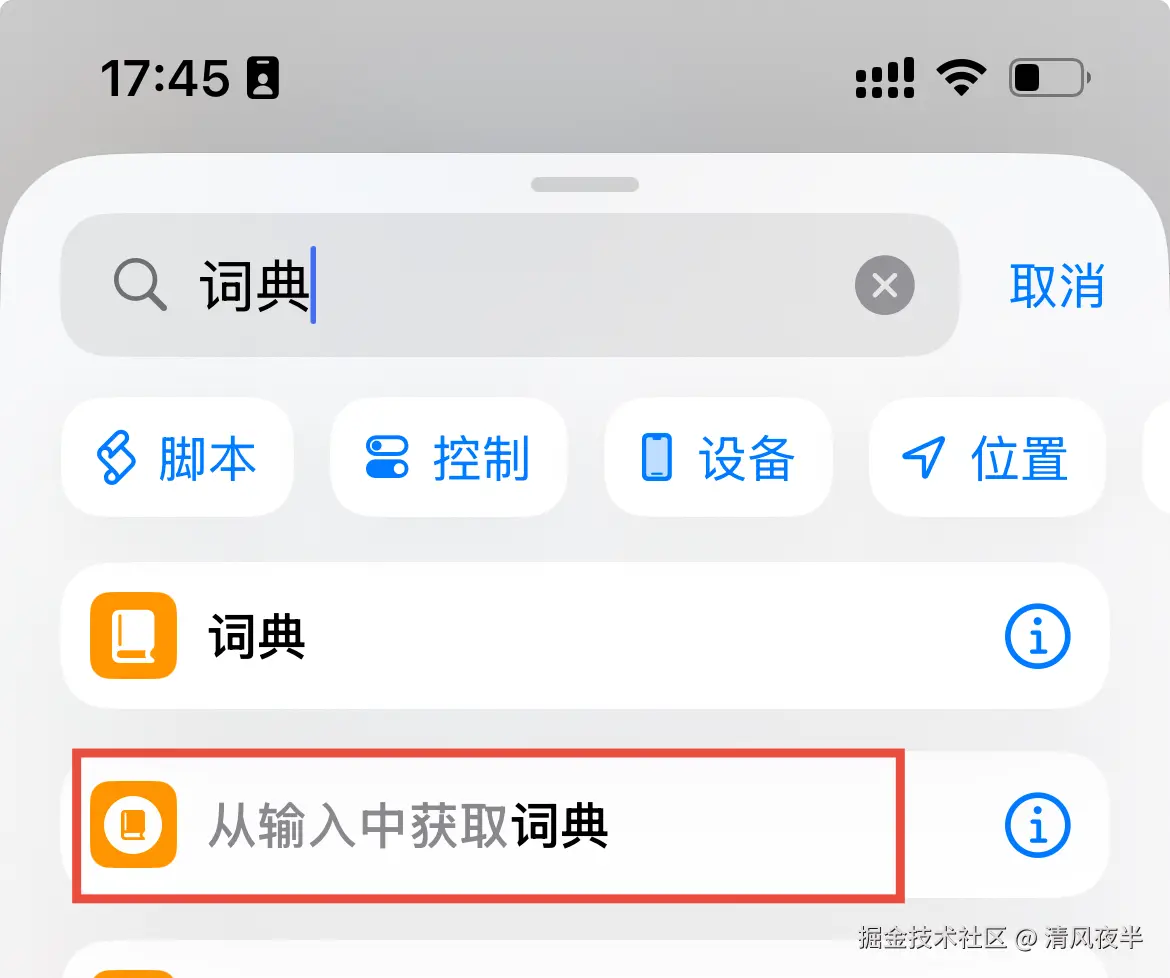1170x978 pixels.
Task: Focus the search field containing 词典
Action: pyautogui.click(x=510, y=285)
